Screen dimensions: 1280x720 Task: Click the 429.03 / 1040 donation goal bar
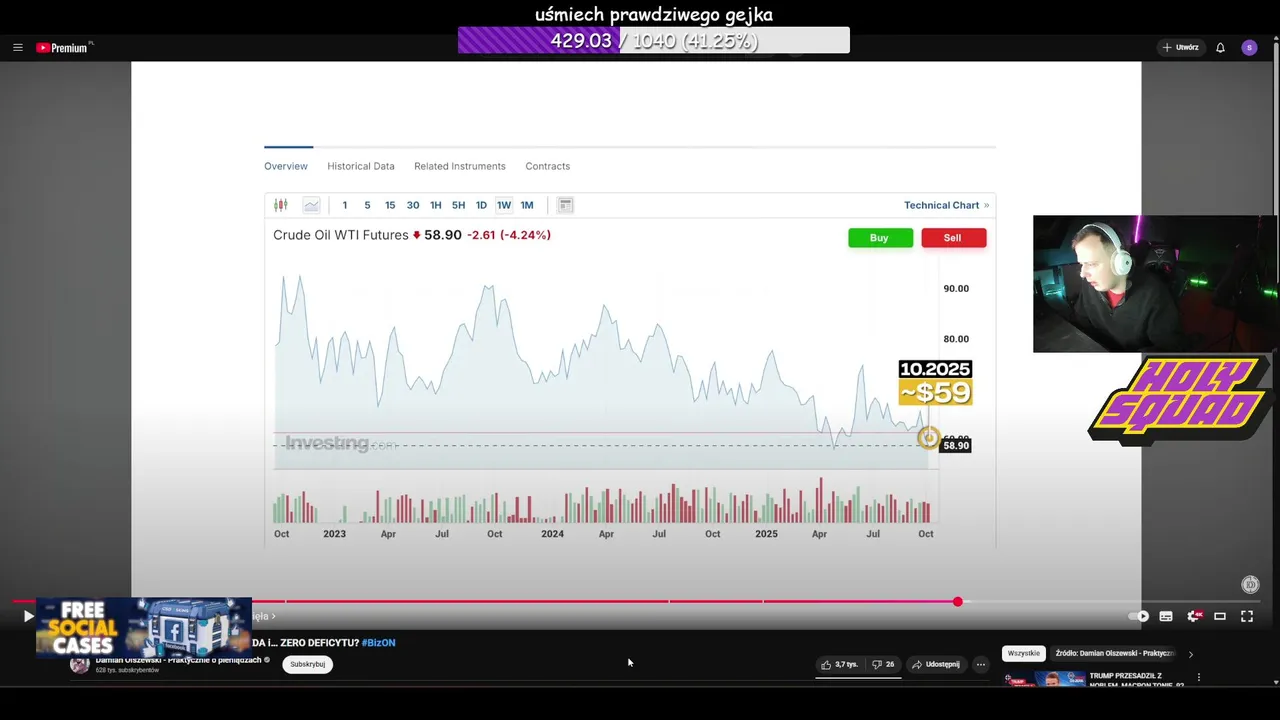(654, 40)
